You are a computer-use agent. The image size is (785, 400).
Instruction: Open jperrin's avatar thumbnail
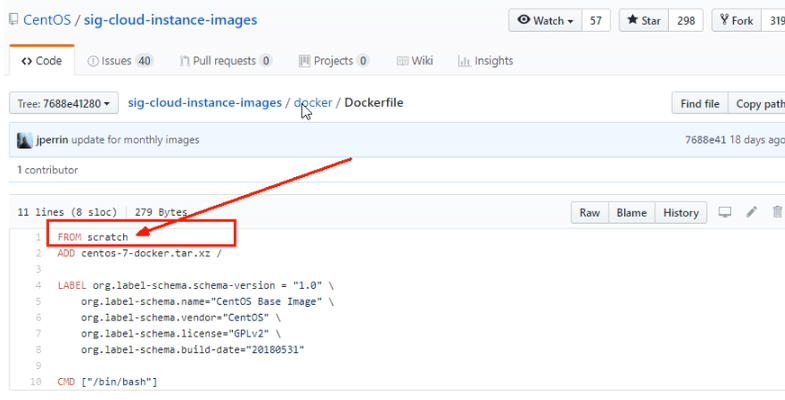pyautogui.click(x=25, y=140)
